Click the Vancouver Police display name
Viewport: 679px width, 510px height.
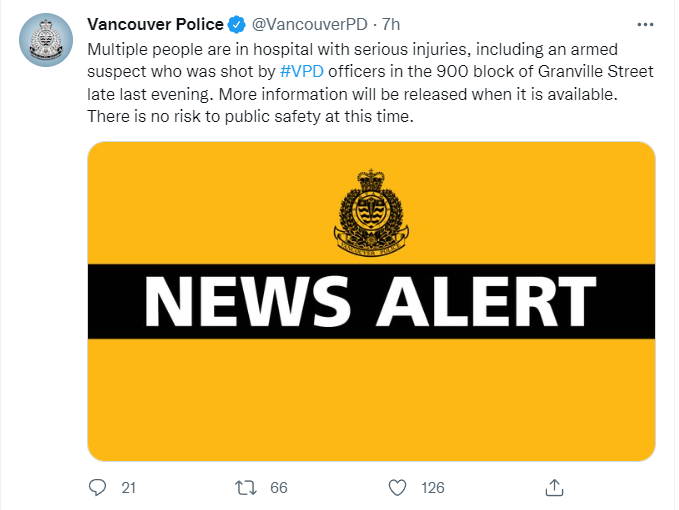(155, 23)
